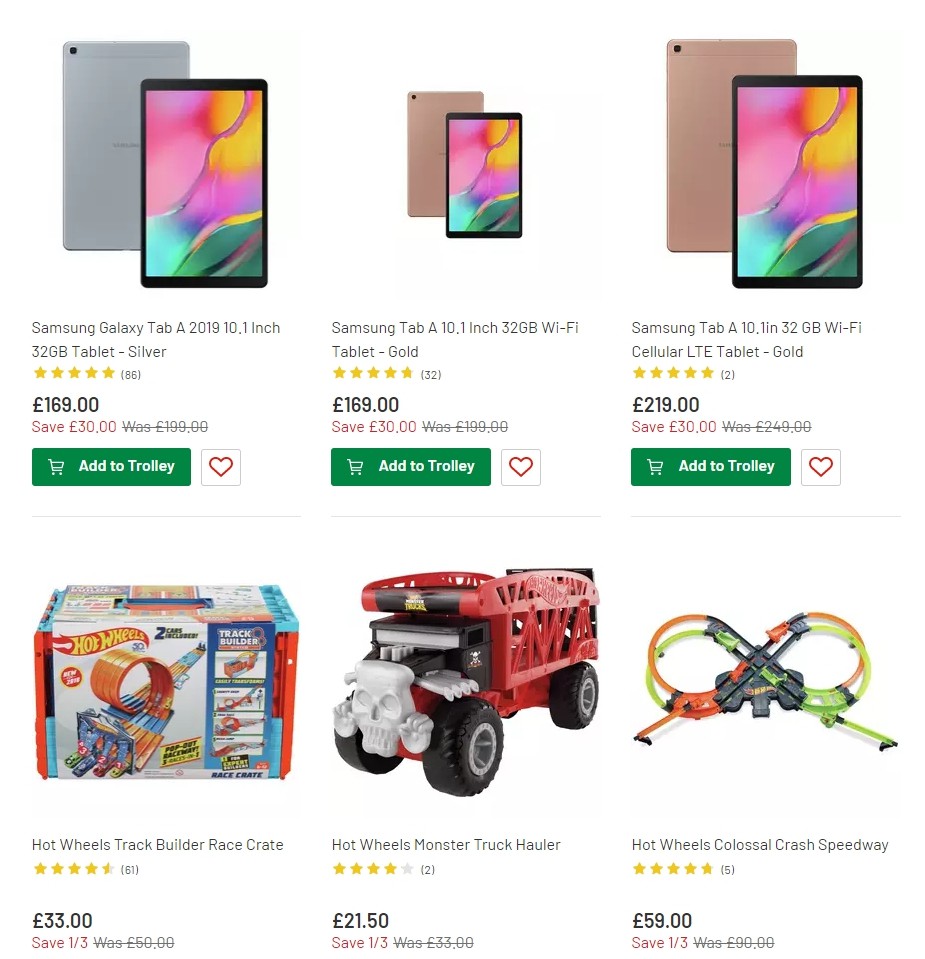Click the Monster Truck Hauler product photo
925x959 pixels.
point(465,690)
